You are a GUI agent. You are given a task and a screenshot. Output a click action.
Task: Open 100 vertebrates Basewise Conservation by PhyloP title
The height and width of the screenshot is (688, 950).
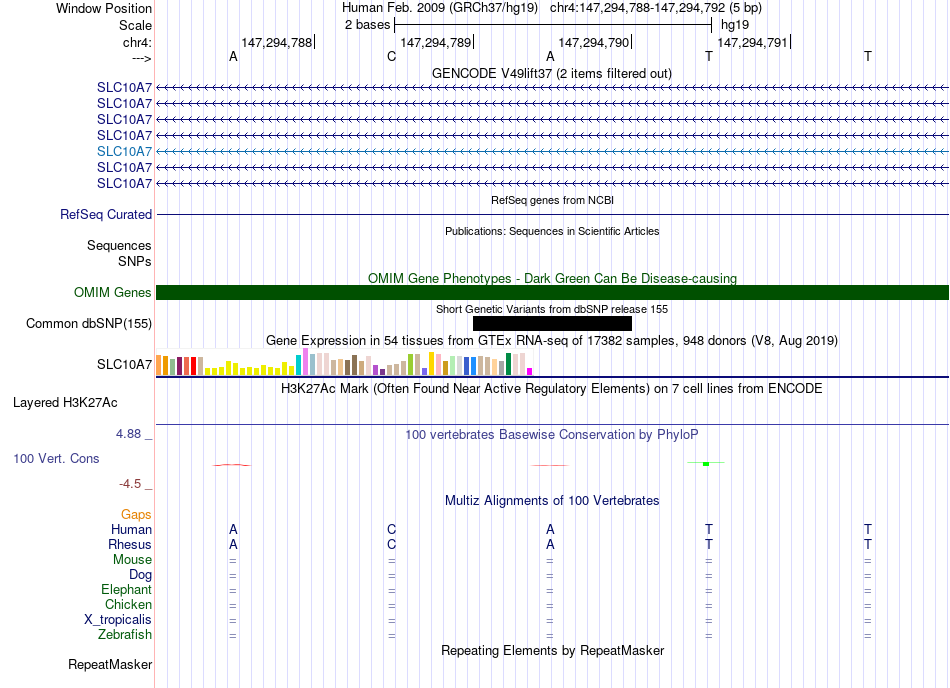pyautogui.click(x=552, y=434)
